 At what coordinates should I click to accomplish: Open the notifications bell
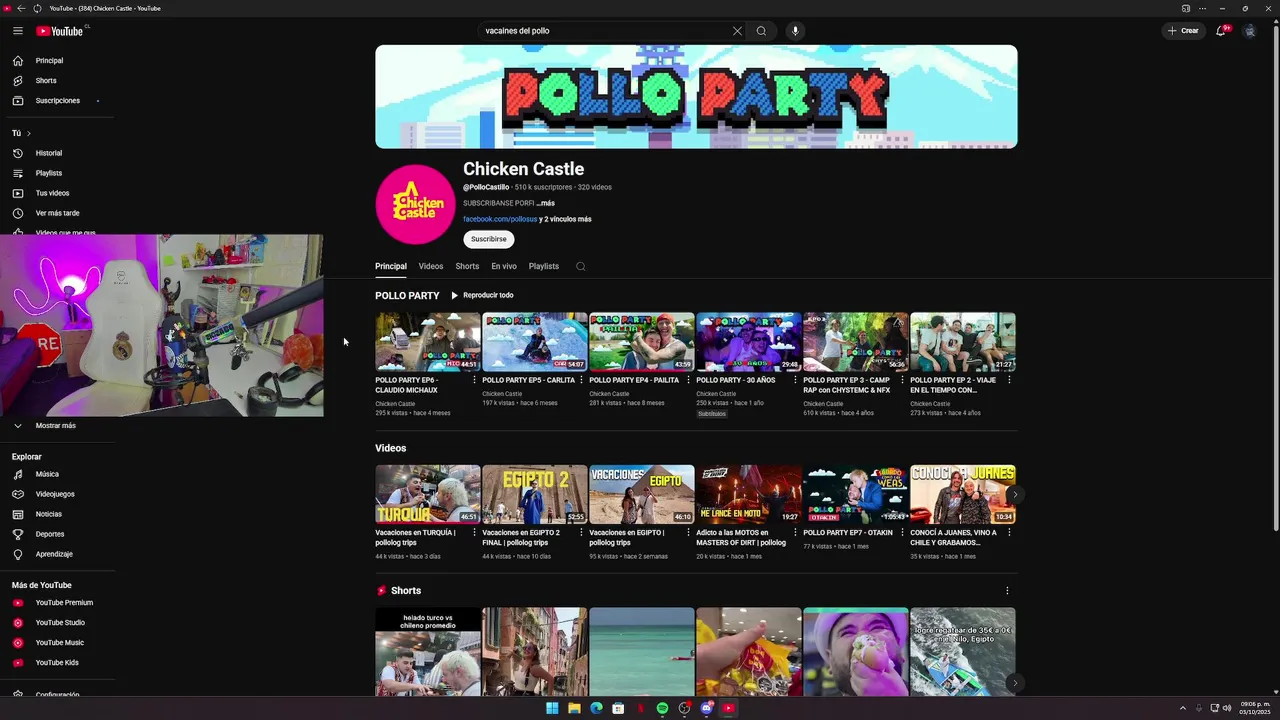tap(1220, 31)
